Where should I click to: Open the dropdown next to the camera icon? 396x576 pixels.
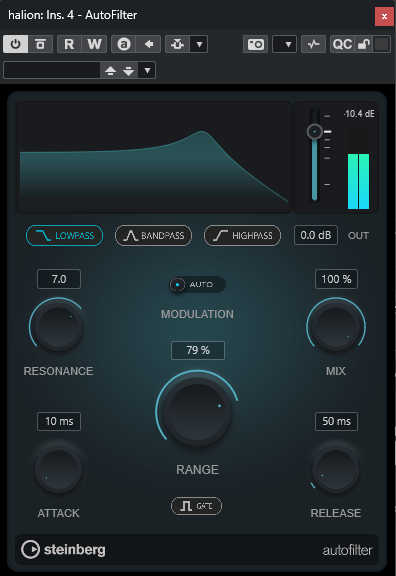[284, 44]
